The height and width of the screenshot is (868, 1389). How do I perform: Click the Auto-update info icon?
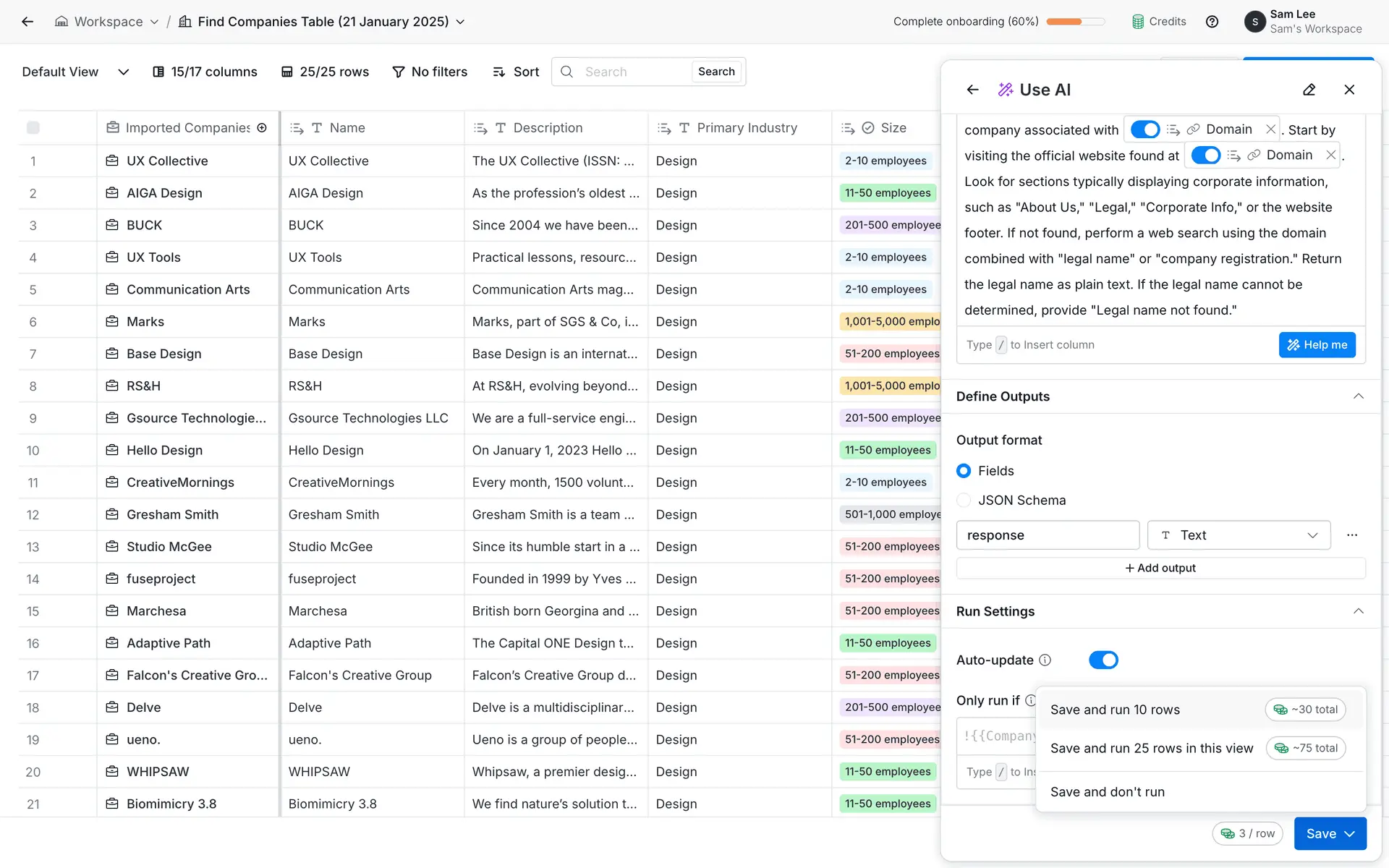[1045, 660]
